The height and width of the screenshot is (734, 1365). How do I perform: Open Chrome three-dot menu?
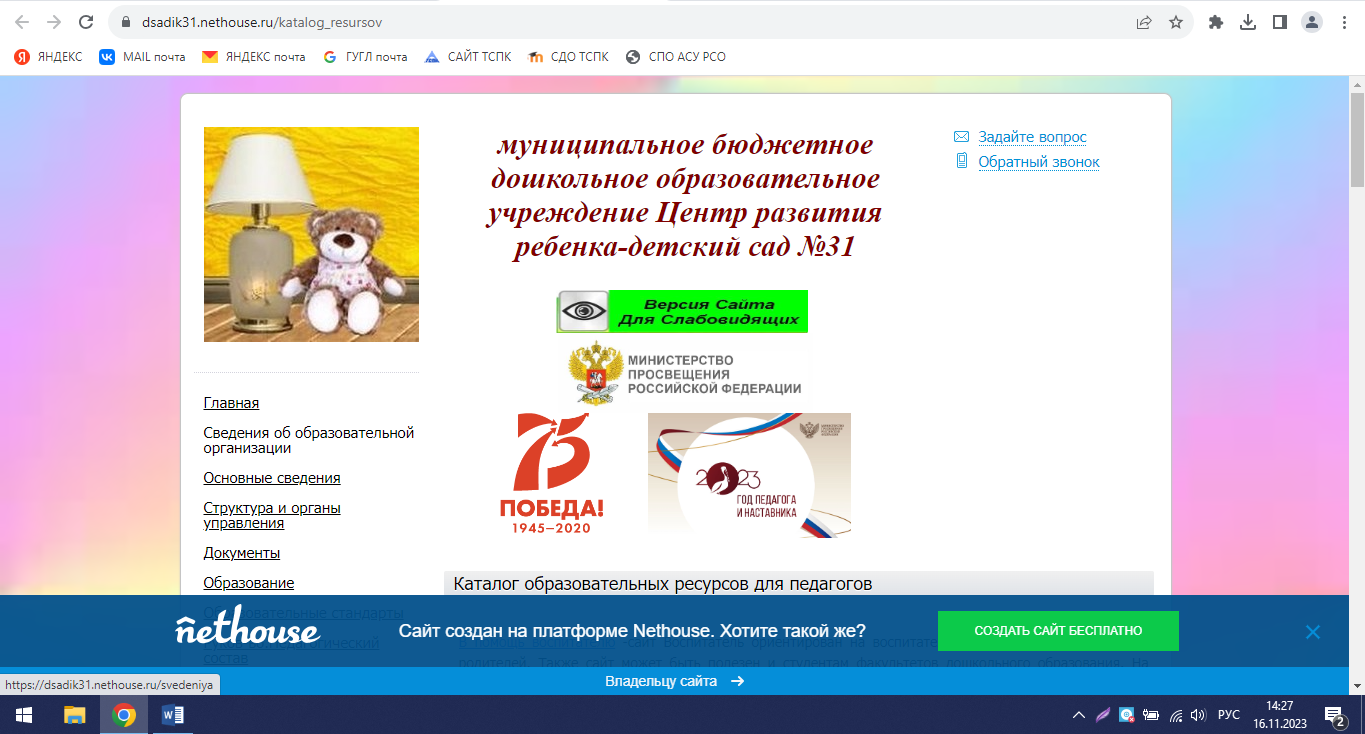click(1342, 22)
